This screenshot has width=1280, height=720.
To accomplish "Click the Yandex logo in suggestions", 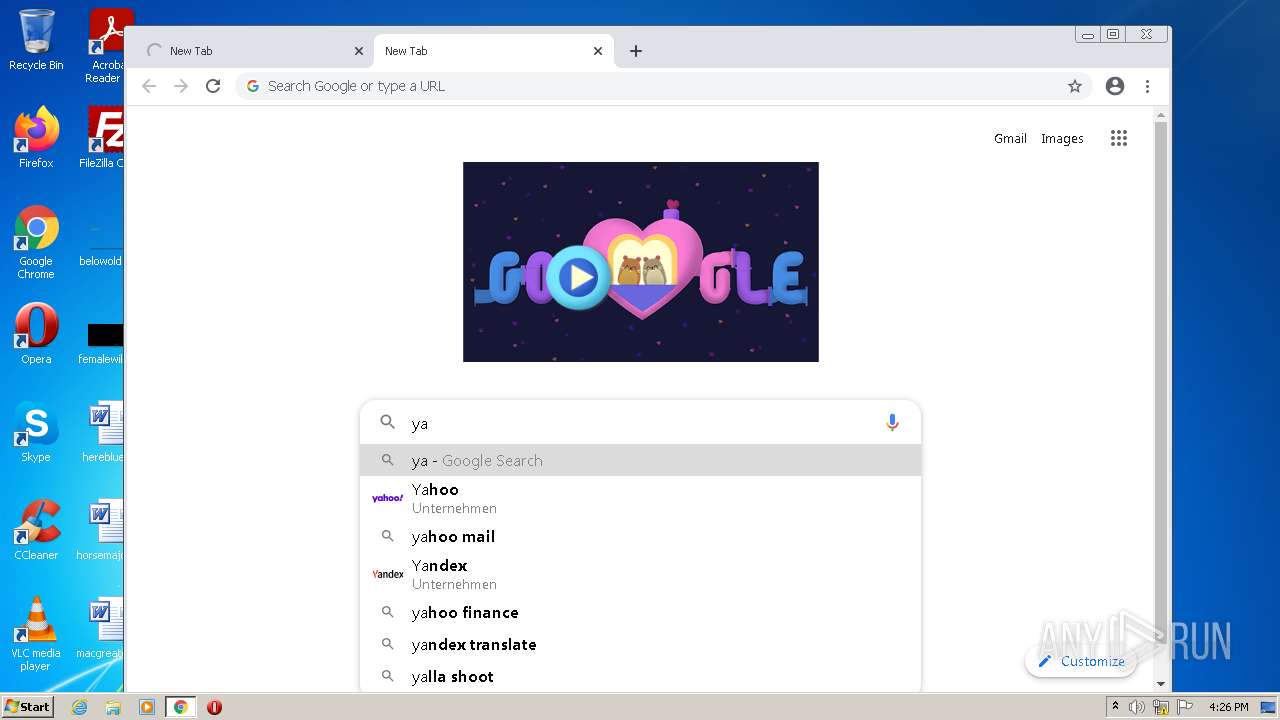I will [387, 574].
